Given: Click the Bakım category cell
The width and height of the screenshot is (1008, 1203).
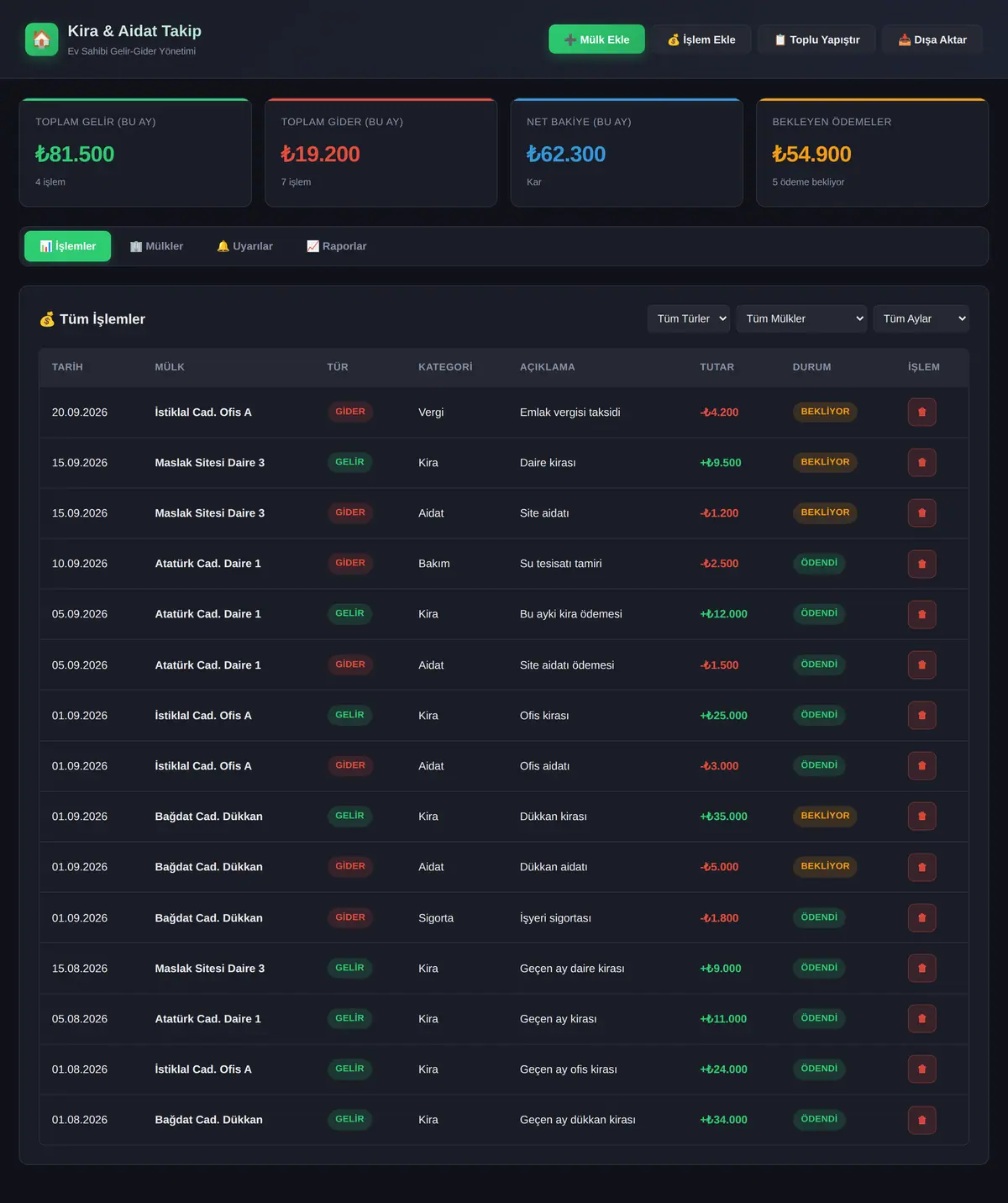Looking at the screenshot, I should click(434, 564).
